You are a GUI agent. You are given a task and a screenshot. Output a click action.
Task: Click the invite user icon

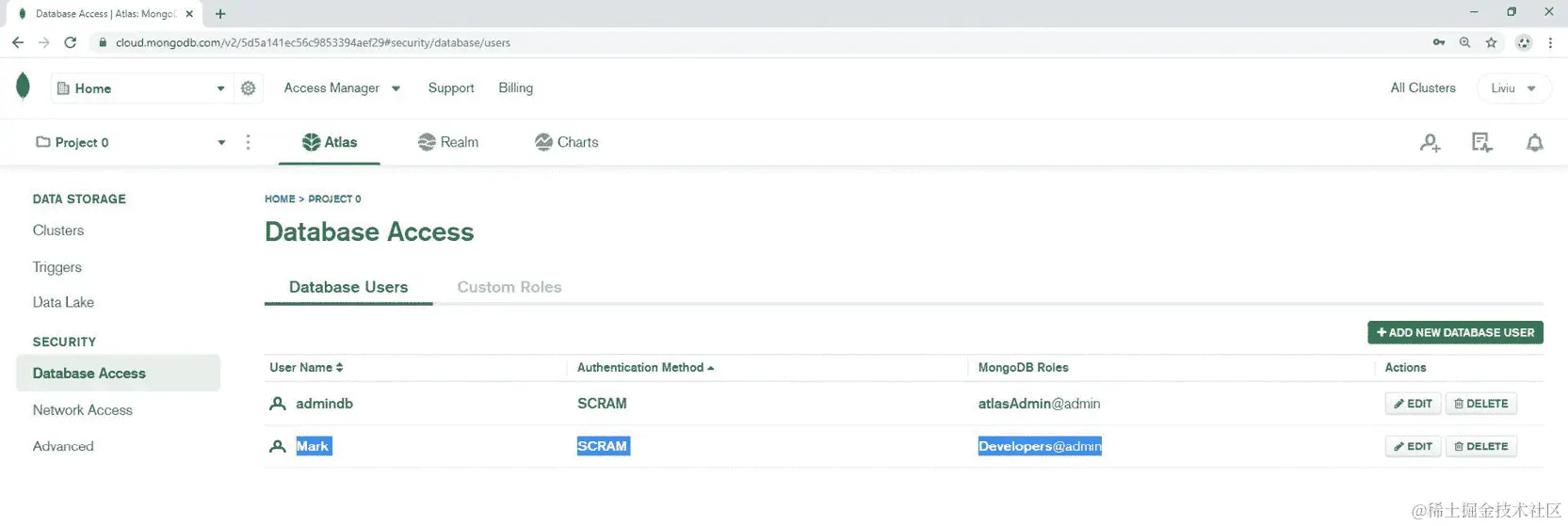1431,143
